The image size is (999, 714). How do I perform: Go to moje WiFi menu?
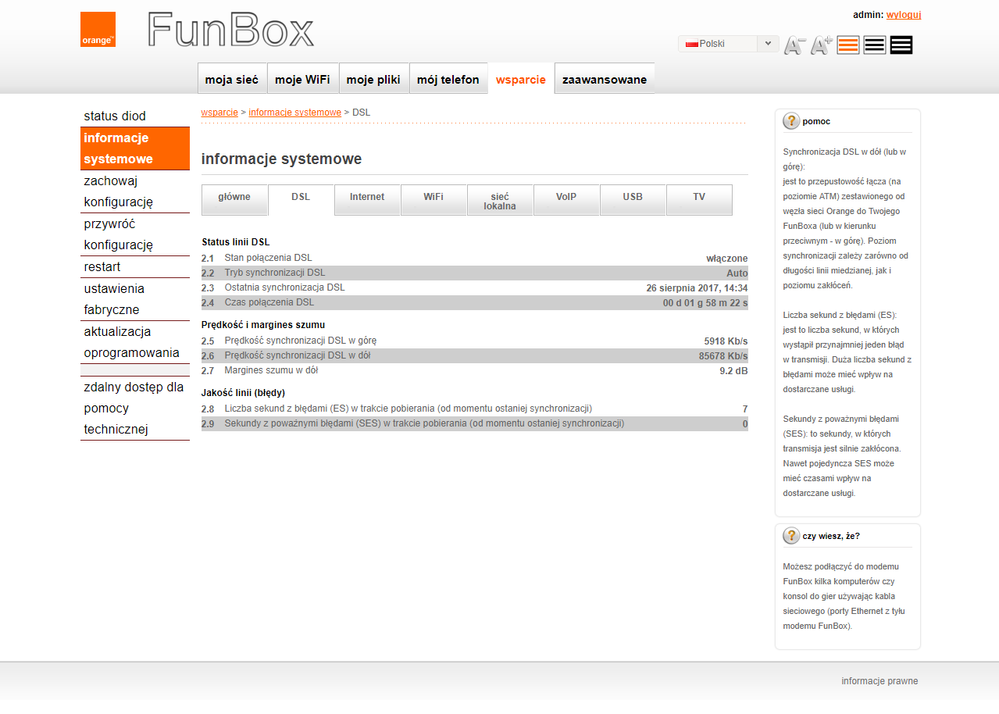tap(302, 80)
